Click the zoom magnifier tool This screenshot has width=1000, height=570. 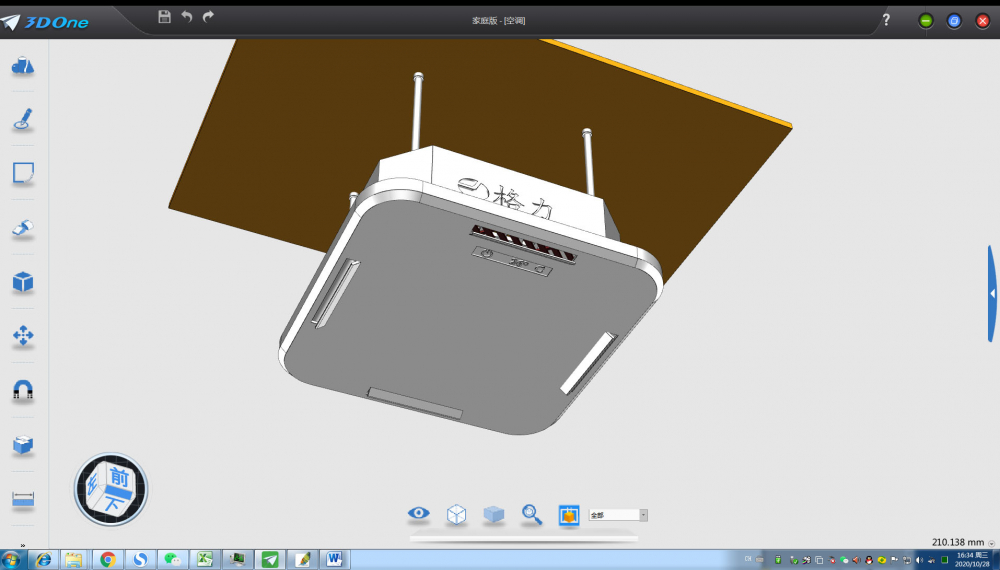click(531, 514)
